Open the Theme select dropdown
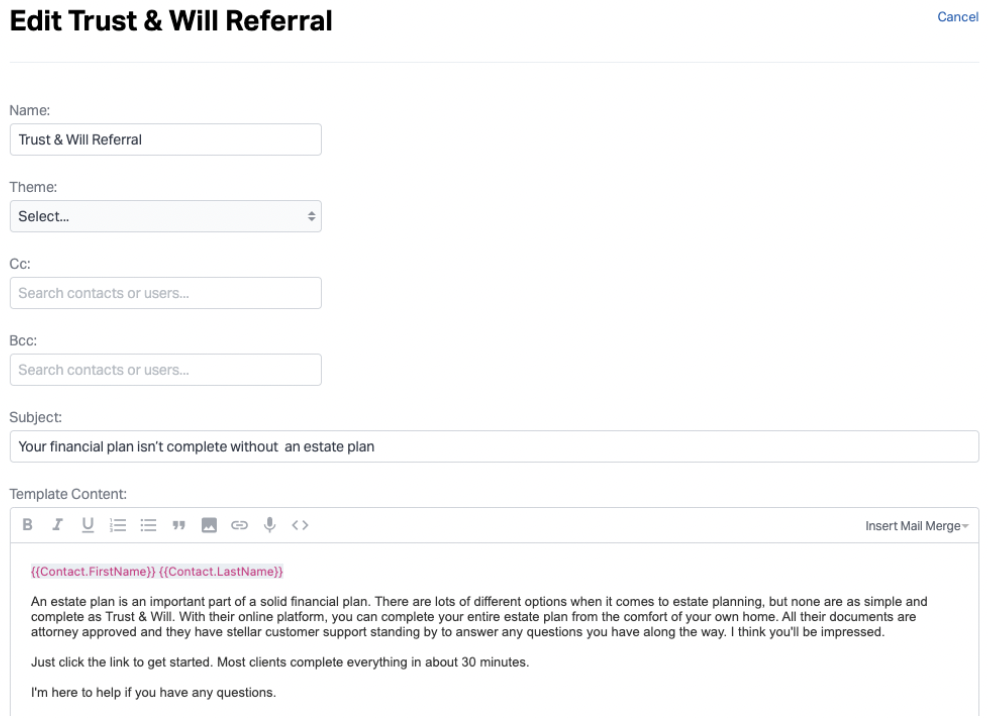Viewport: 988px width, 718px height. point(165,216)
